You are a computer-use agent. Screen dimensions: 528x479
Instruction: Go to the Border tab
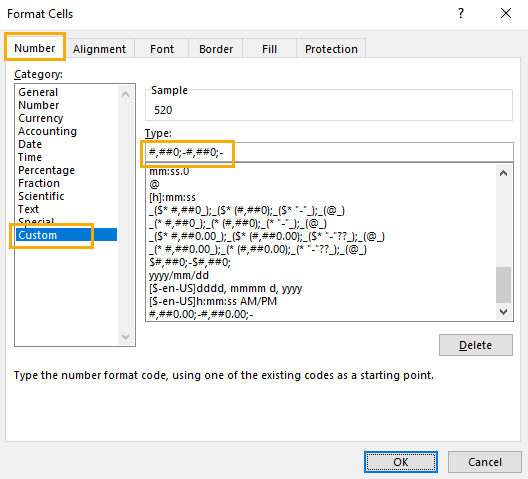click(216, 49)
